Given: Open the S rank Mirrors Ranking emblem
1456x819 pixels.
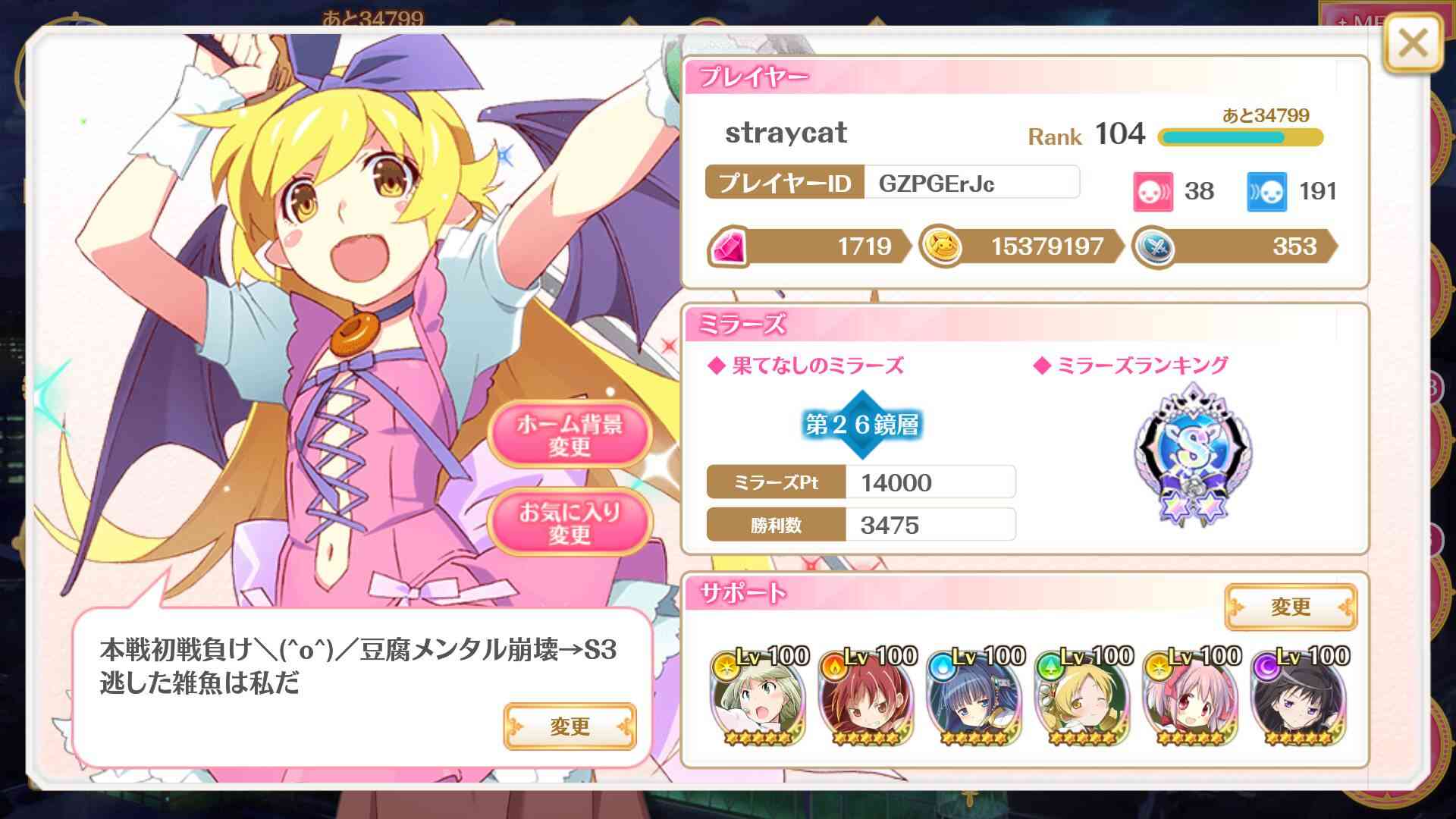Looking at the screenshot, I should point(1193,453).
